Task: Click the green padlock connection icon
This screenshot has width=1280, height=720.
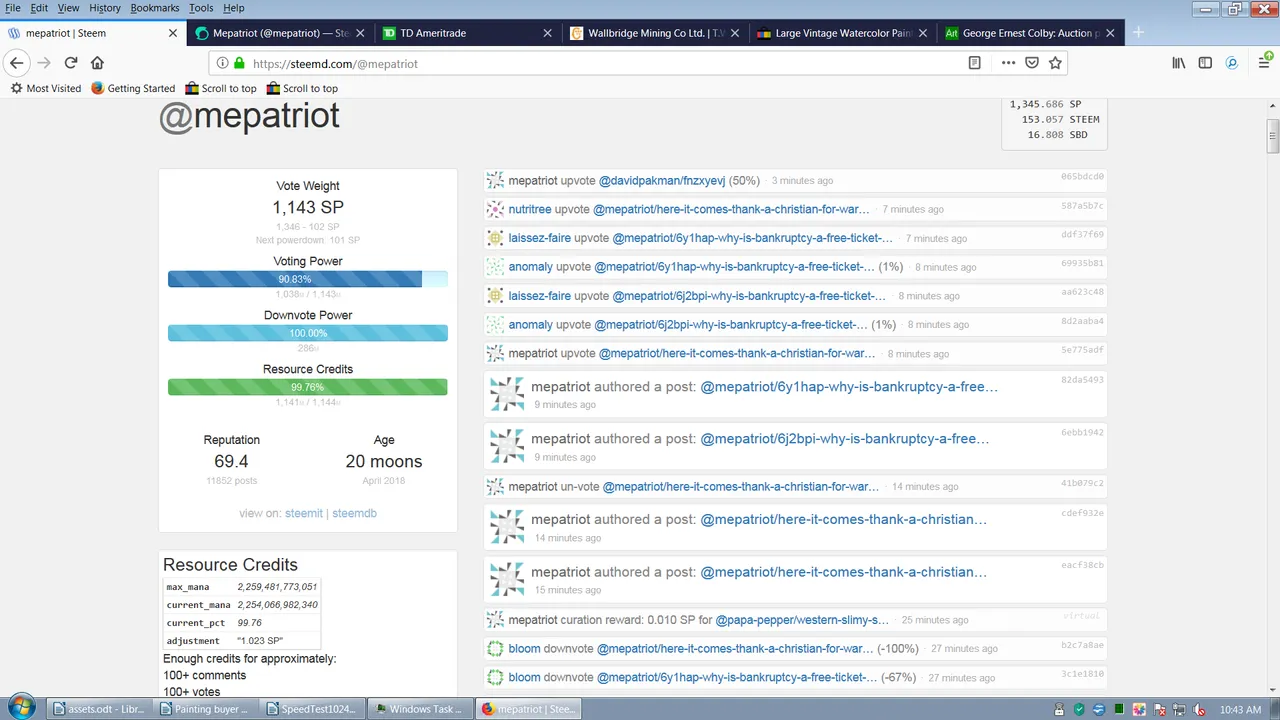Action: pyautogui.click(x=239, y=63)
